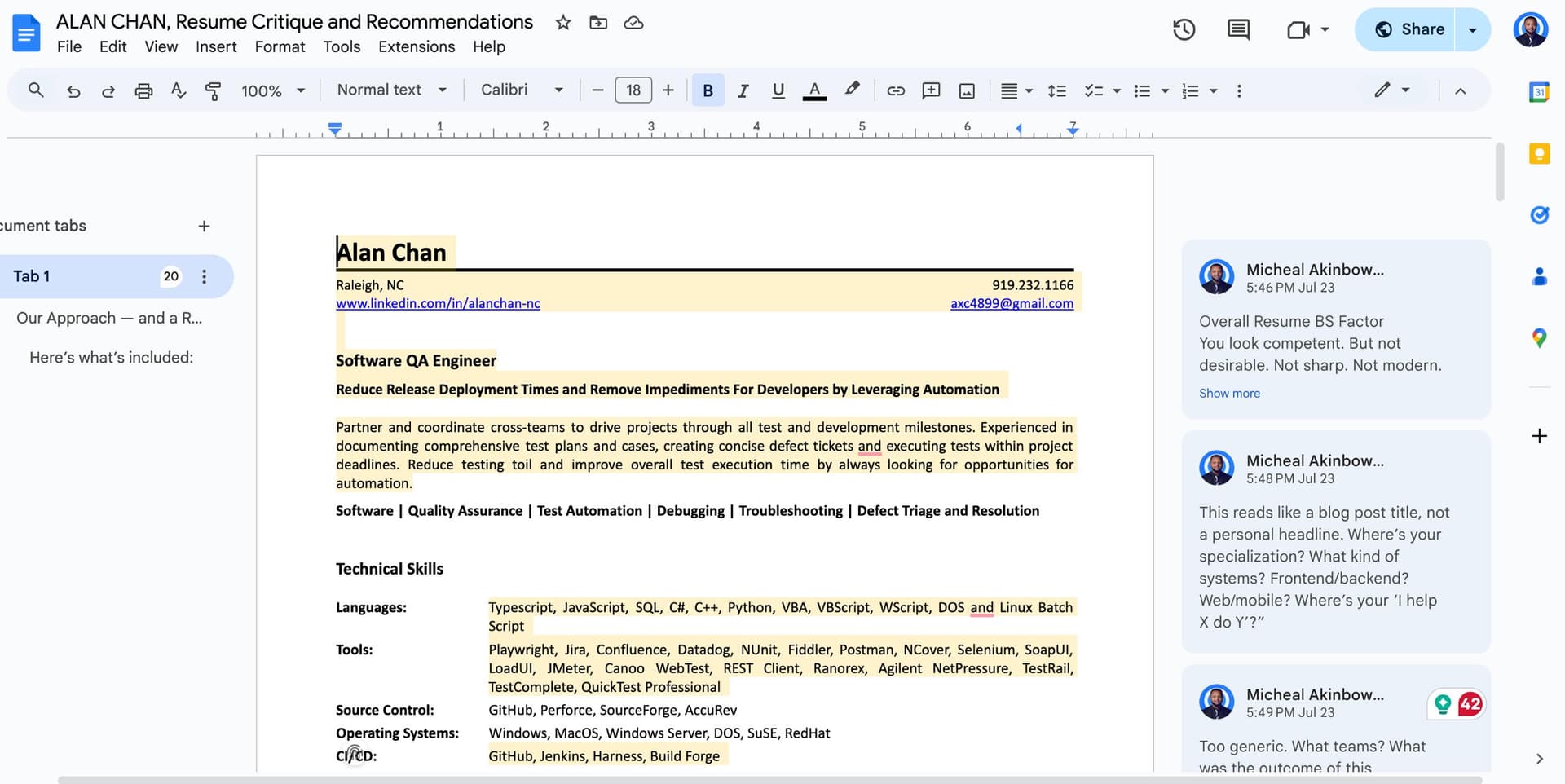Open Google Calendar side panel
Viewport: 1565px width, 784px height.
click(x=1539, y=92)
